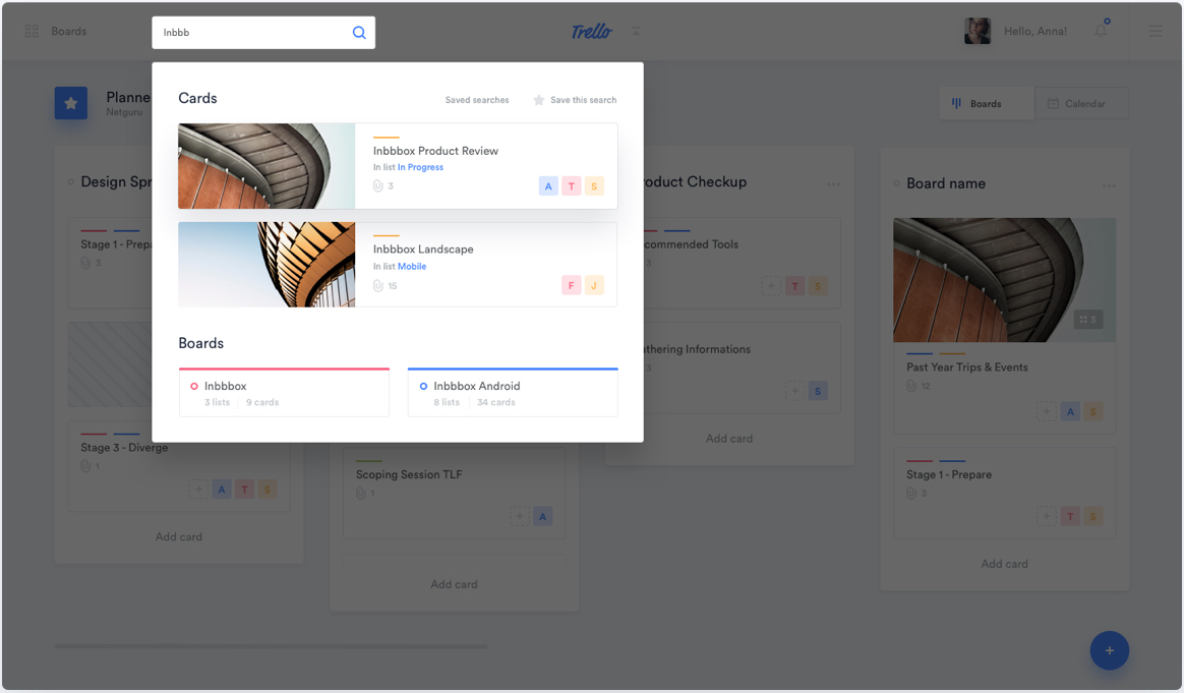The height and width of the screenshot is (693, 1184).
Task: Click the search magnifier icon
Action: pos(359,32)
